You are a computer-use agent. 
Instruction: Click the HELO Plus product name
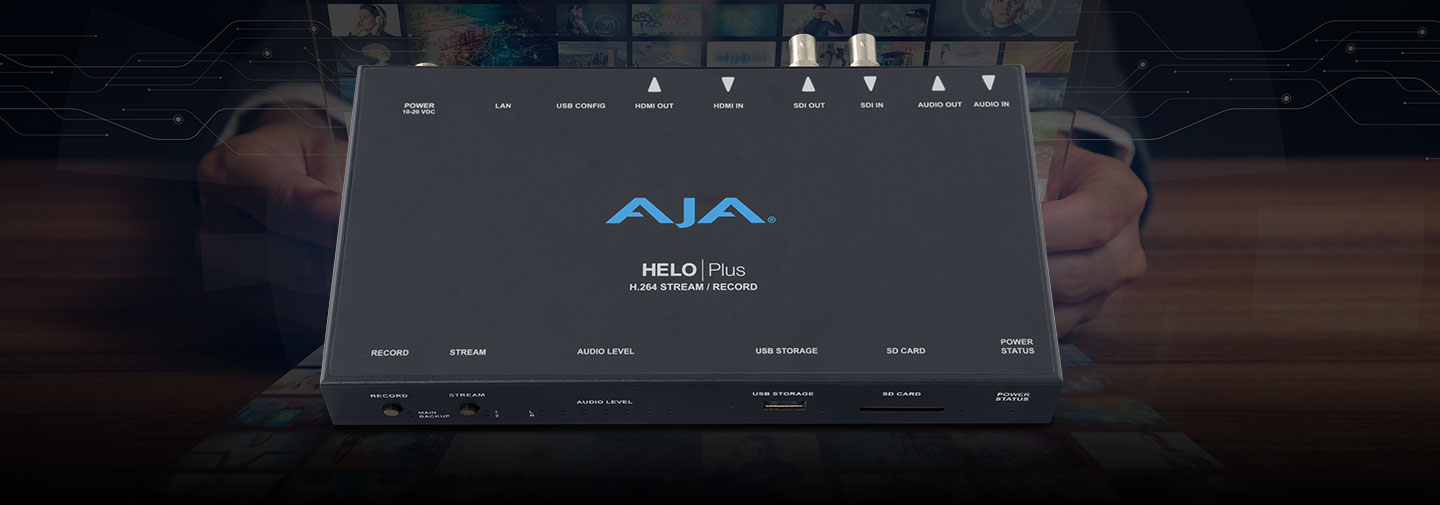click(x=693, y=269)
